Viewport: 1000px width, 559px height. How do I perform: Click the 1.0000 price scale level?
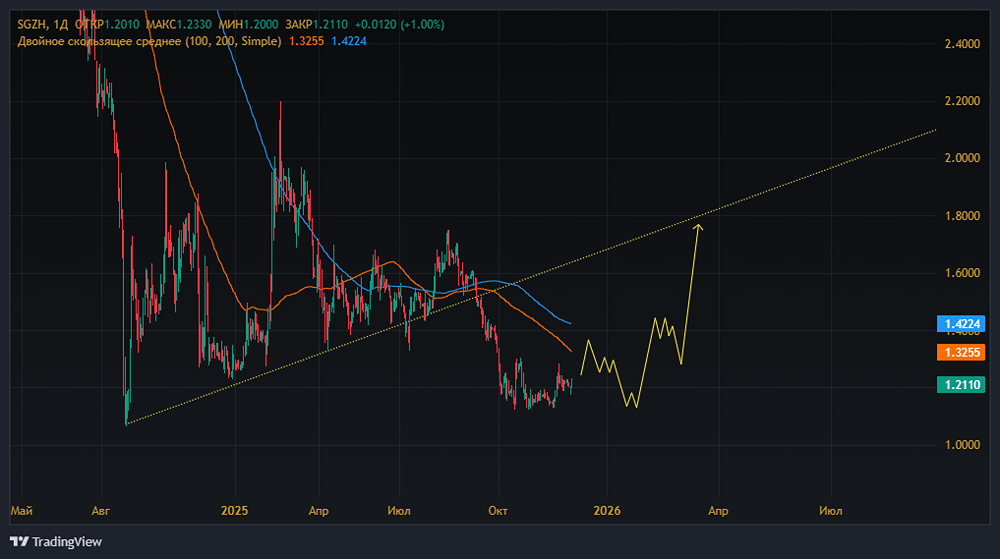click(x=961, y=445)
